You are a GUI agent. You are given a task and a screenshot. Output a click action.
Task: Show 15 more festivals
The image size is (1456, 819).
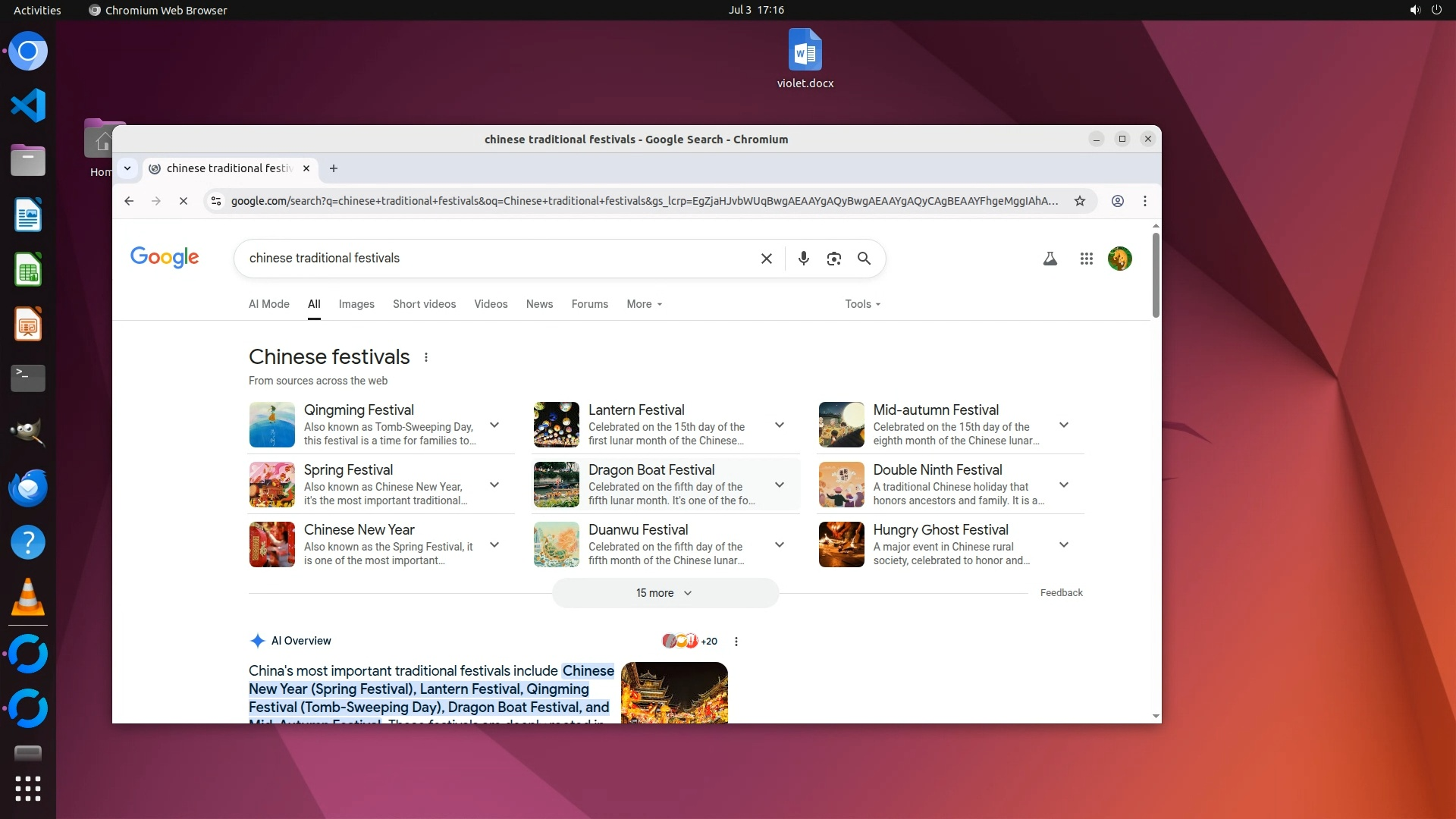(x=664, y=593)
